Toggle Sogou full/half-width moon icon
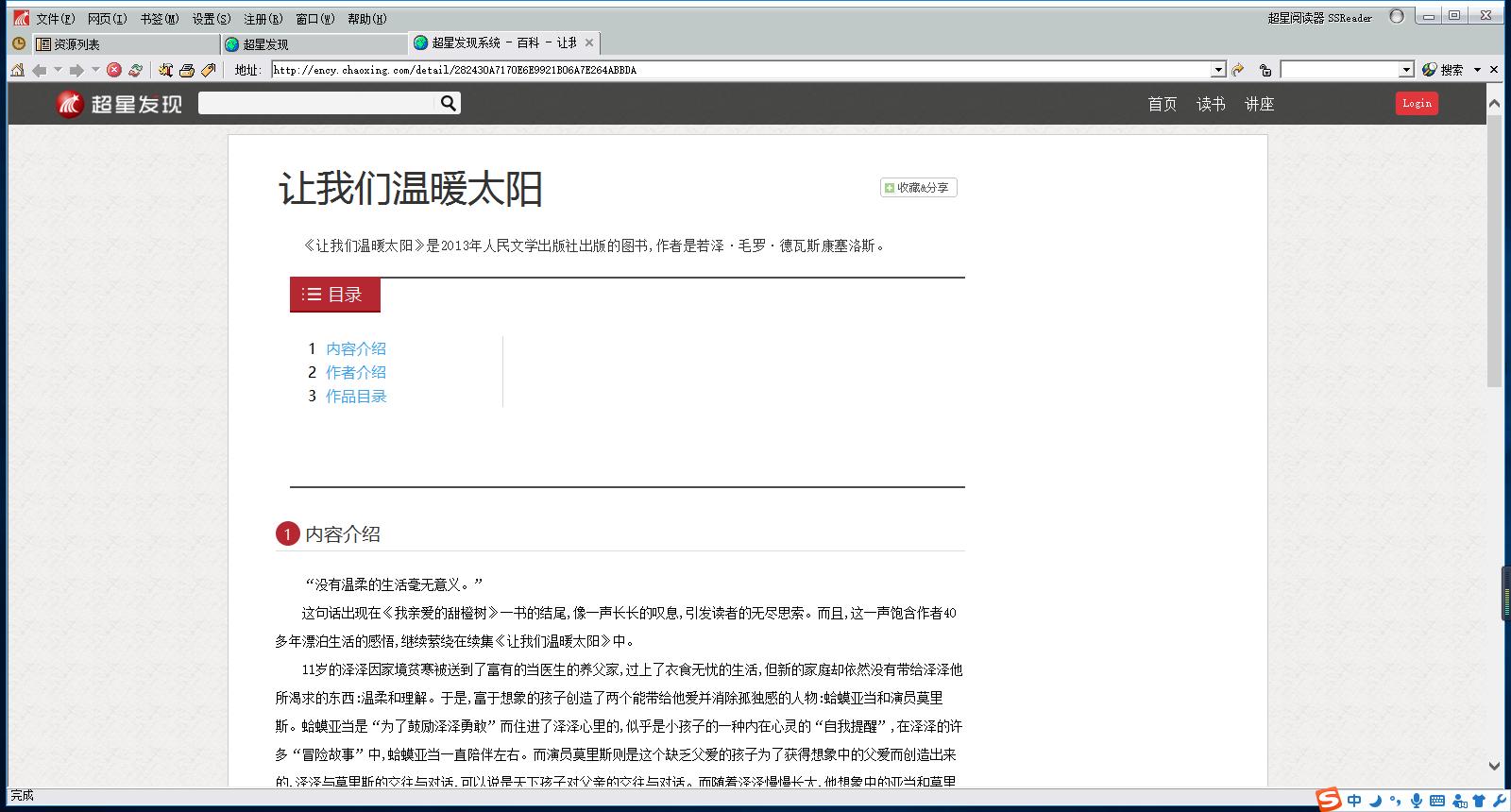1511x812 pixels. coord(1376,801)
